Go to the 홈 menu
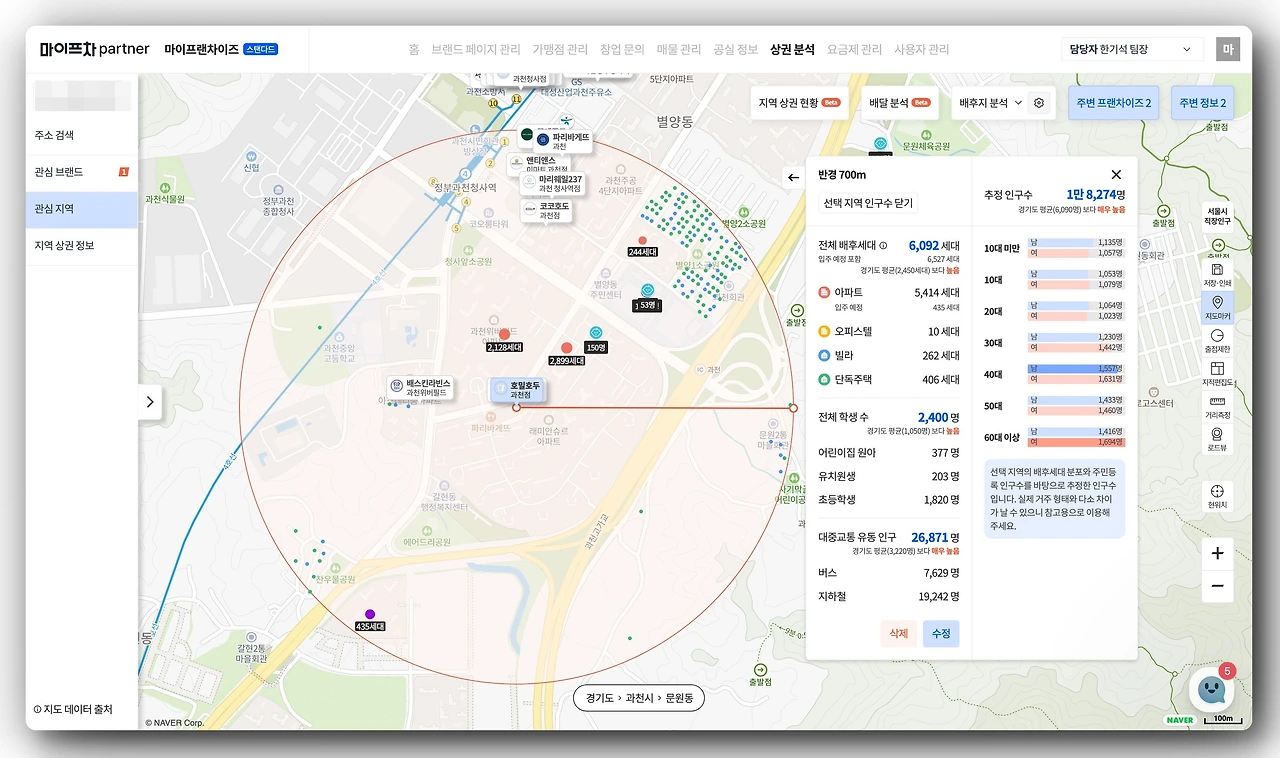The image size is (1280, 758). [414, 49]
